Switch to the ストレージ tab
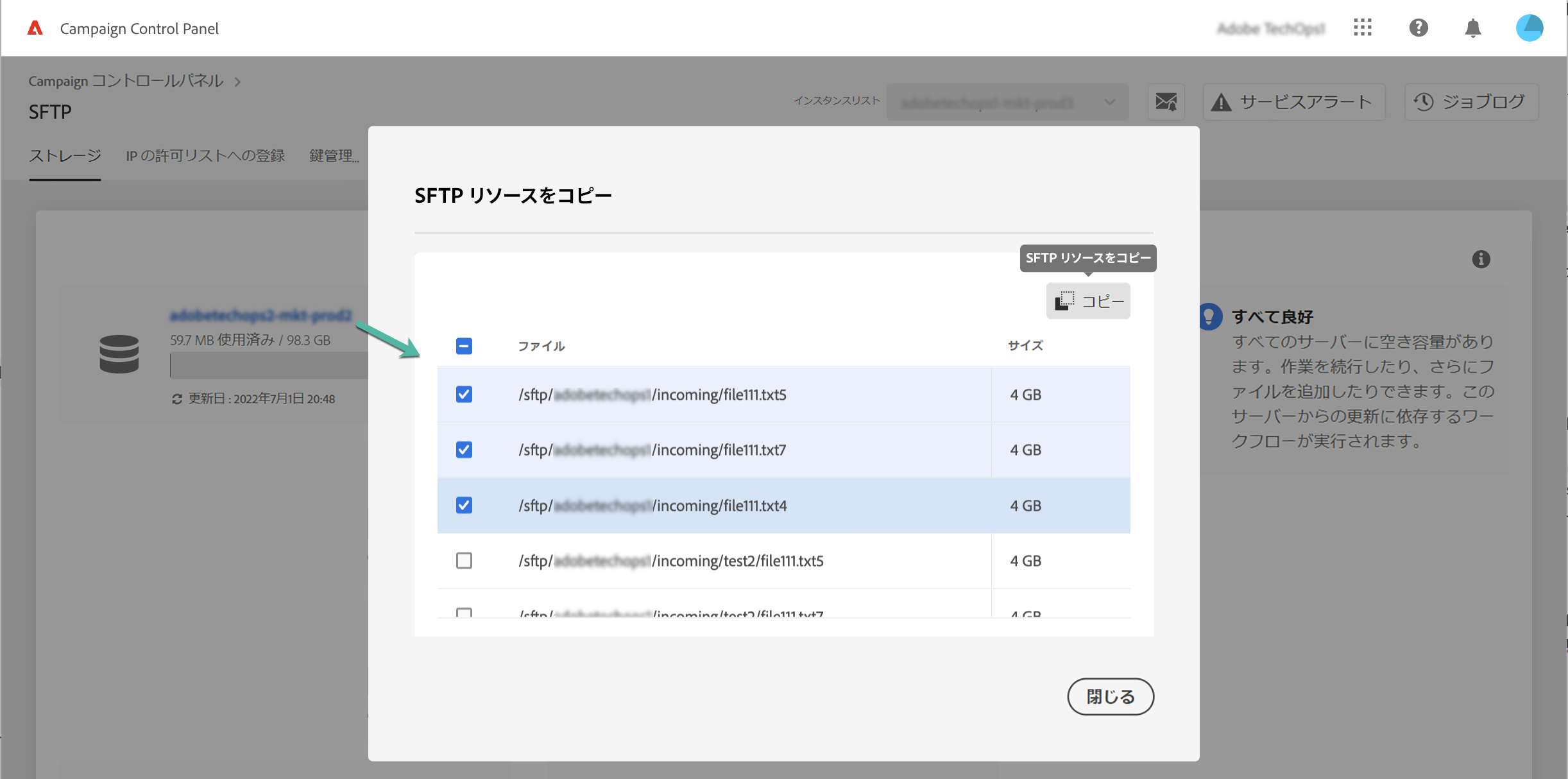1568x779 pixels. [x=65, y=156]
